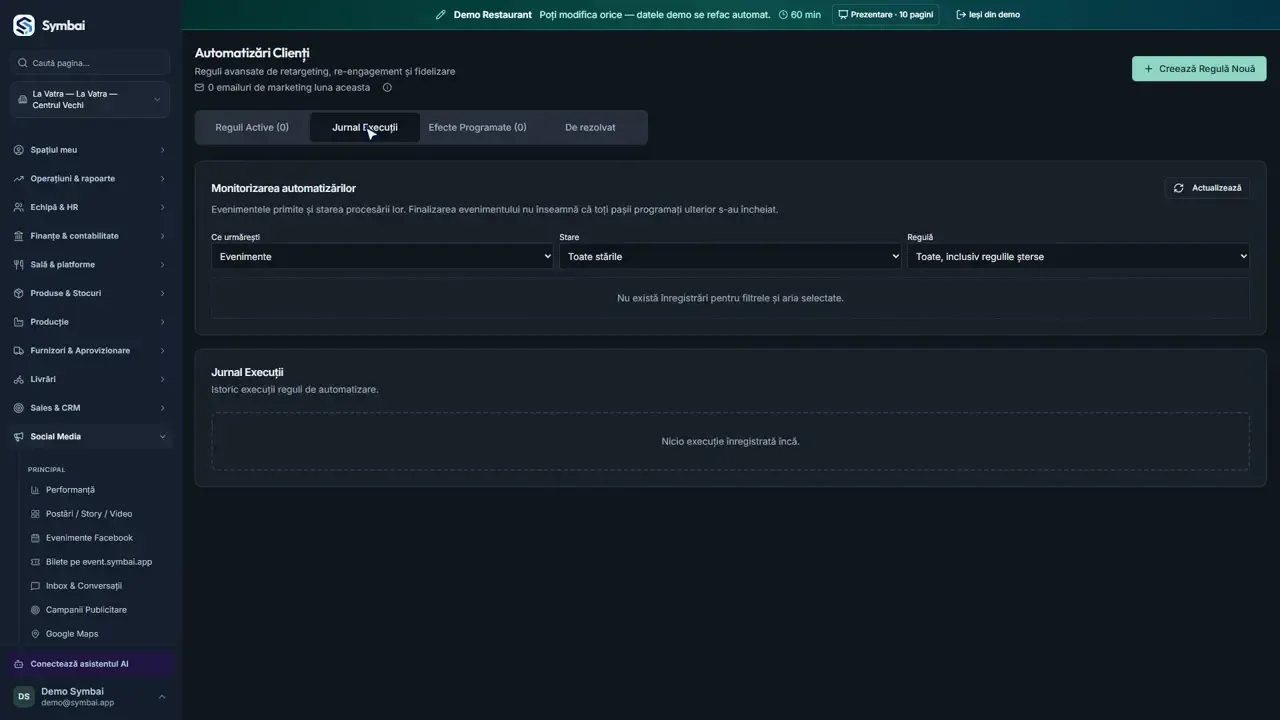The width and height of the screenshot is (1280, 720).
Task: Click the Furnizori & Aprovizionare truck icon
Action: (x=19, y=351)
